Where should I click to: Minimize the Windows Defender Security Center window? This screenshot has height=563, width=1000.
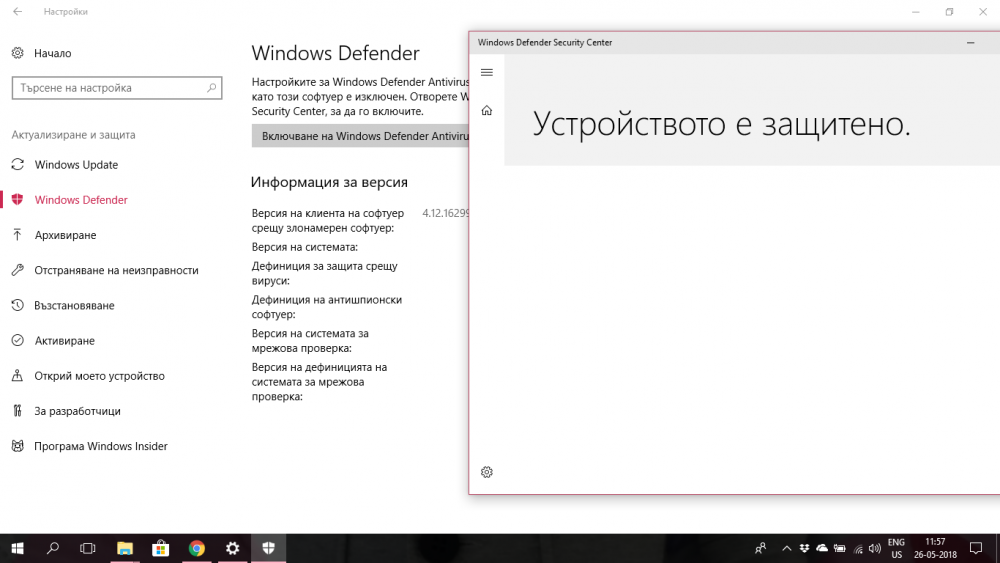pyautogui.click(x=971, y=43)
